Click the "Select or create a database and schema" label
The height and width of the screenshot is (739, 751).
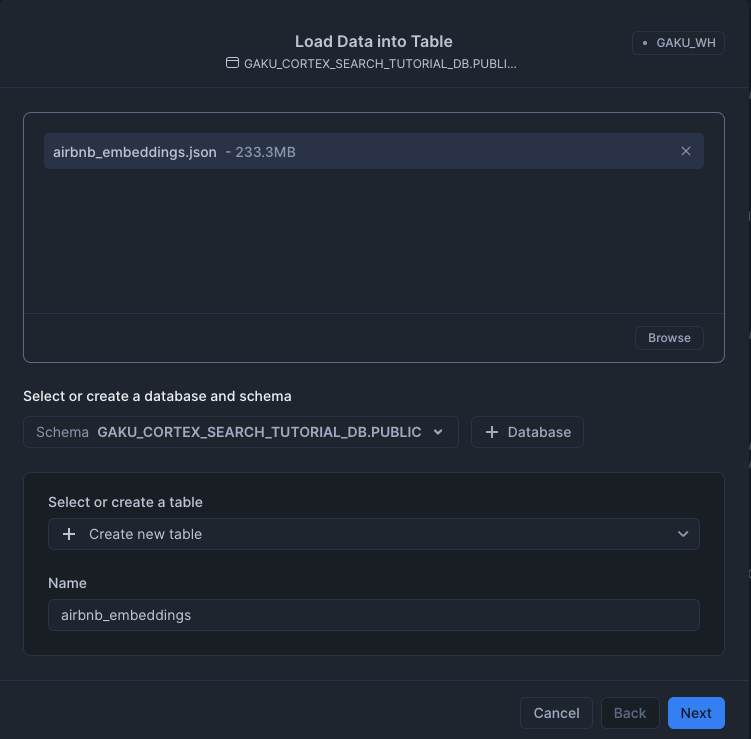tap(157, 397)
